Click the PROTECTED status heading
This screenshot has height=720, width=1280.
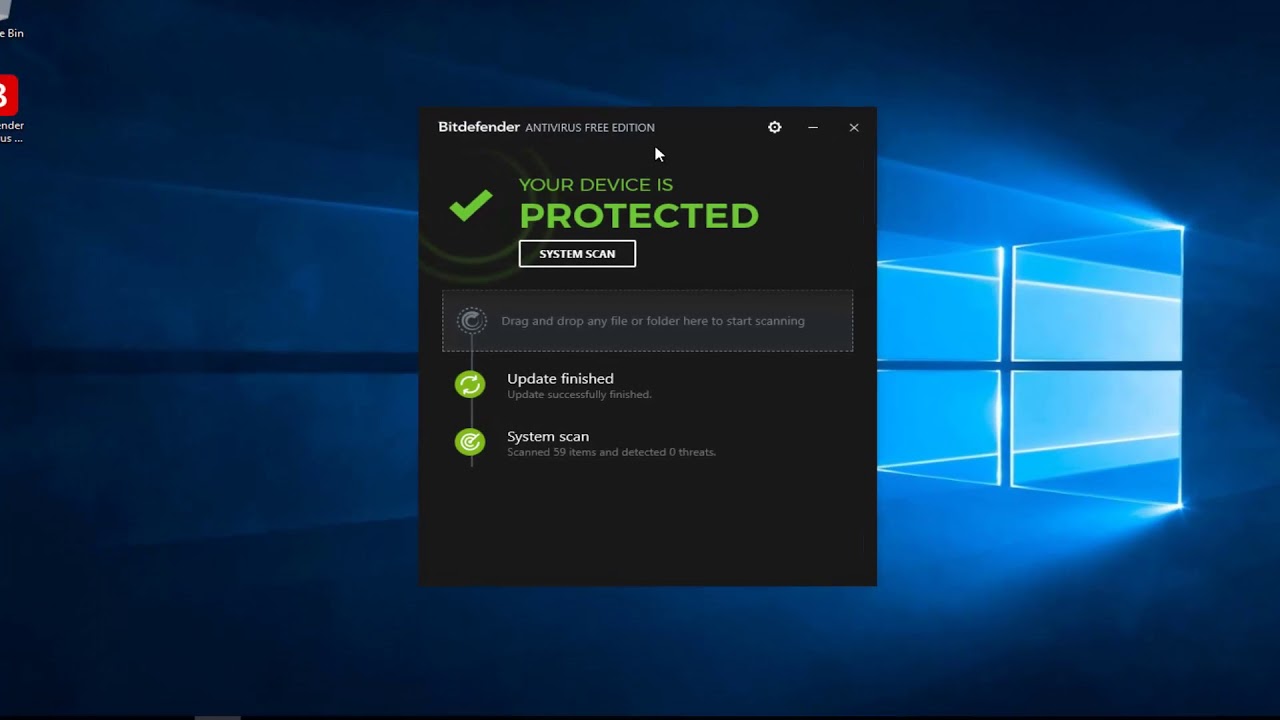tap(639, 215)
